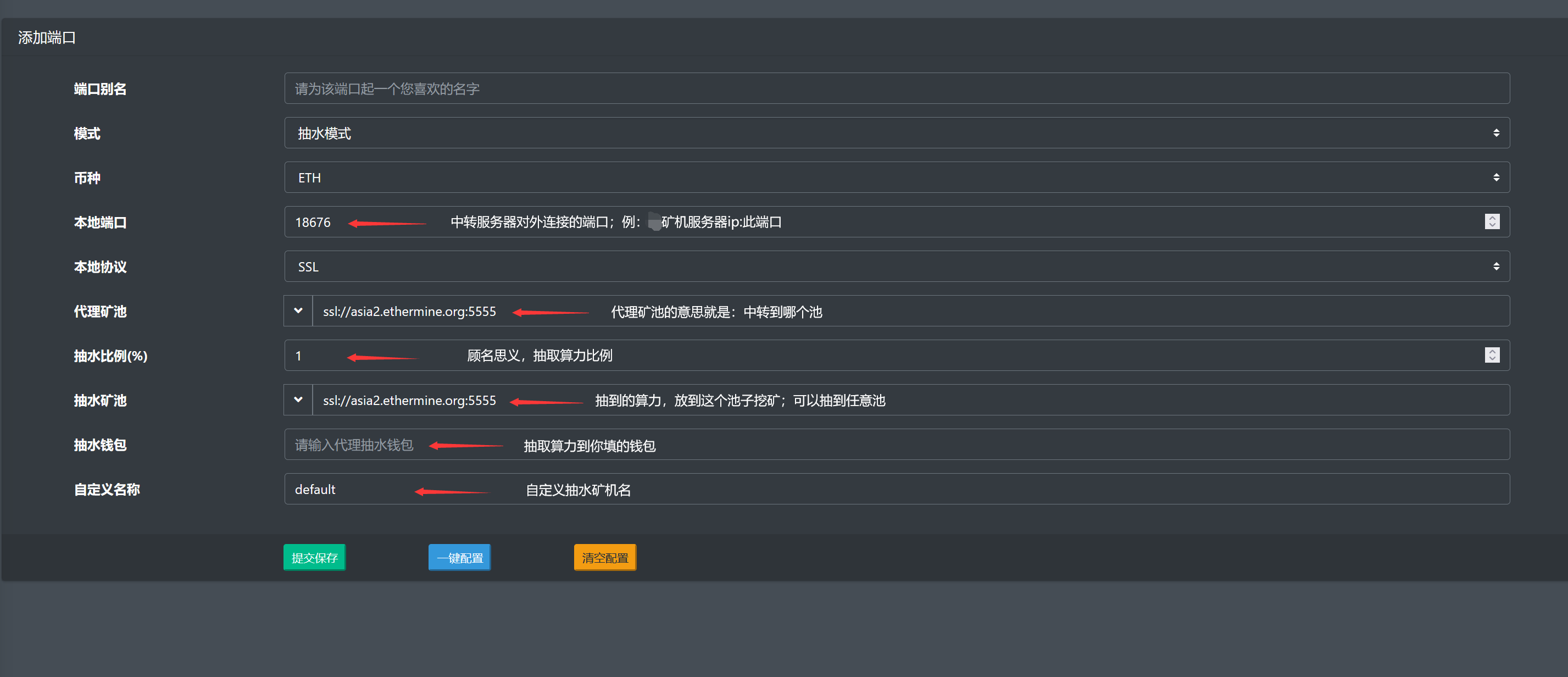
Task: Click the 添加端口 panel heading
Action: point(47,38)
